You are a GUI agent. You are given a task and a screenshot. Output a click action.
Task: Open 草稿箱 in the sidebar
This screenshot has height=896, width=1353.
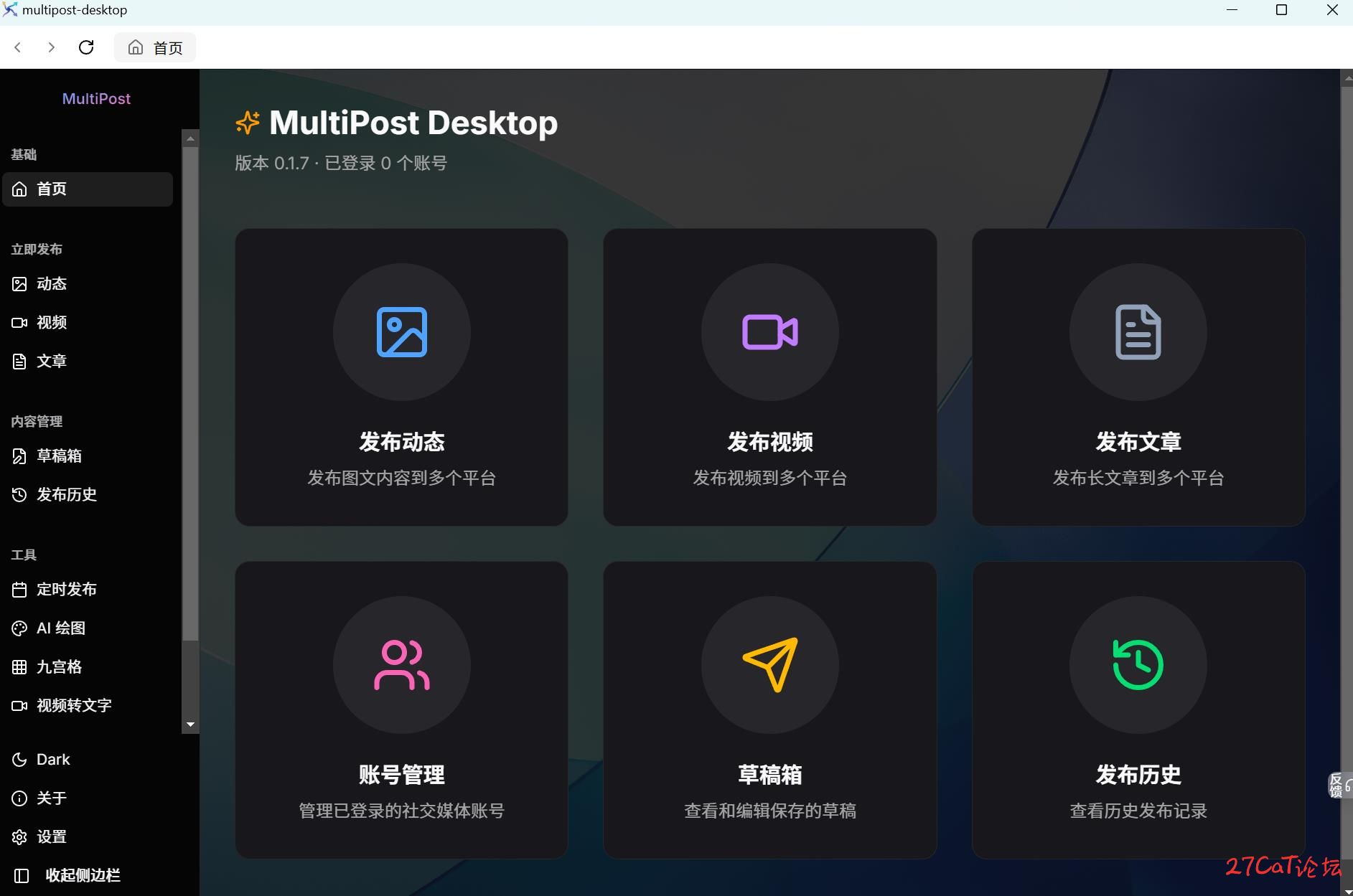[88, 456]
